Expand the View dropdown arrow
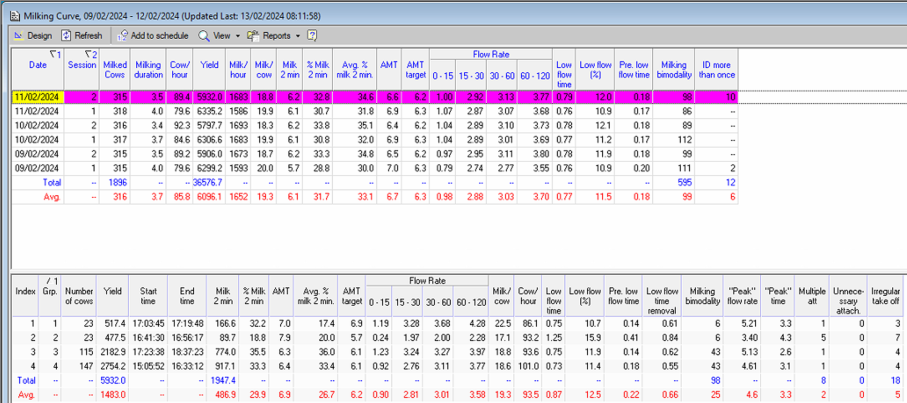Image resolution: width=907 pixels, height=403 pixels. (x=237, y=35)
